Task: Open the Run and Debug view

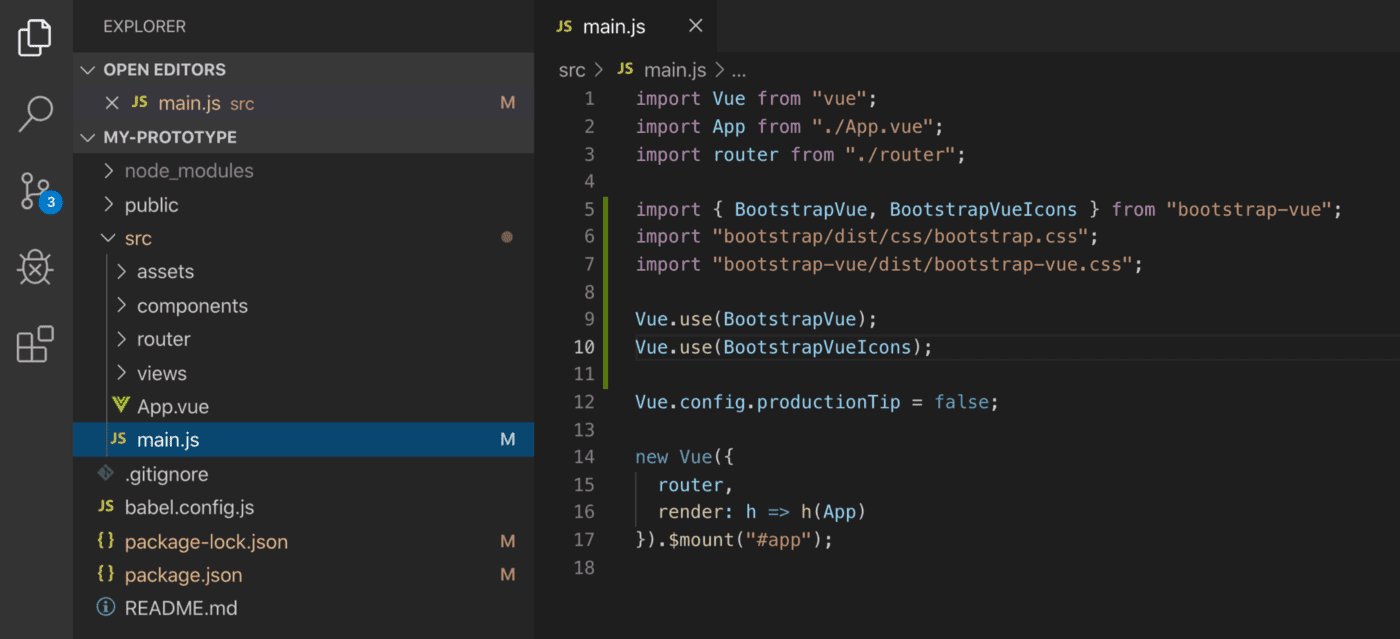Action: coord(35,268)
